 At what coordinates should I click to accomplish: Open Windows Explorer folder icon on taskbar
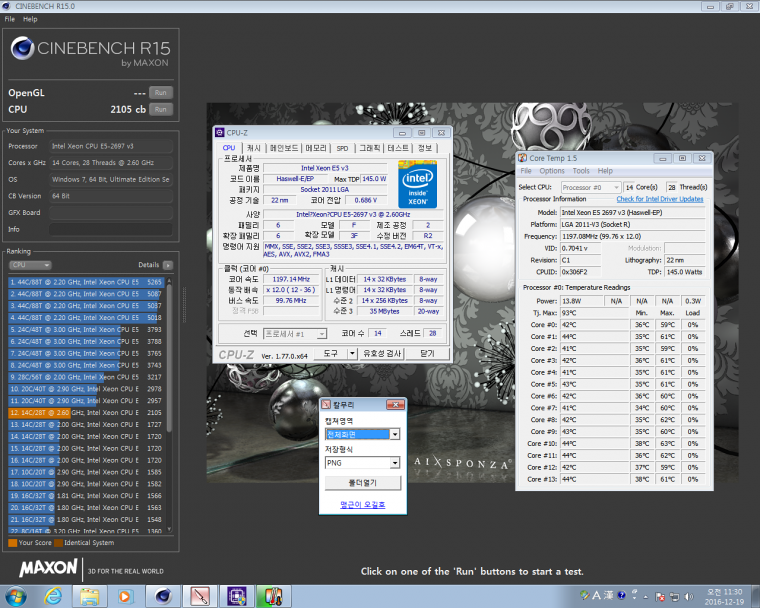coord(90,596)
